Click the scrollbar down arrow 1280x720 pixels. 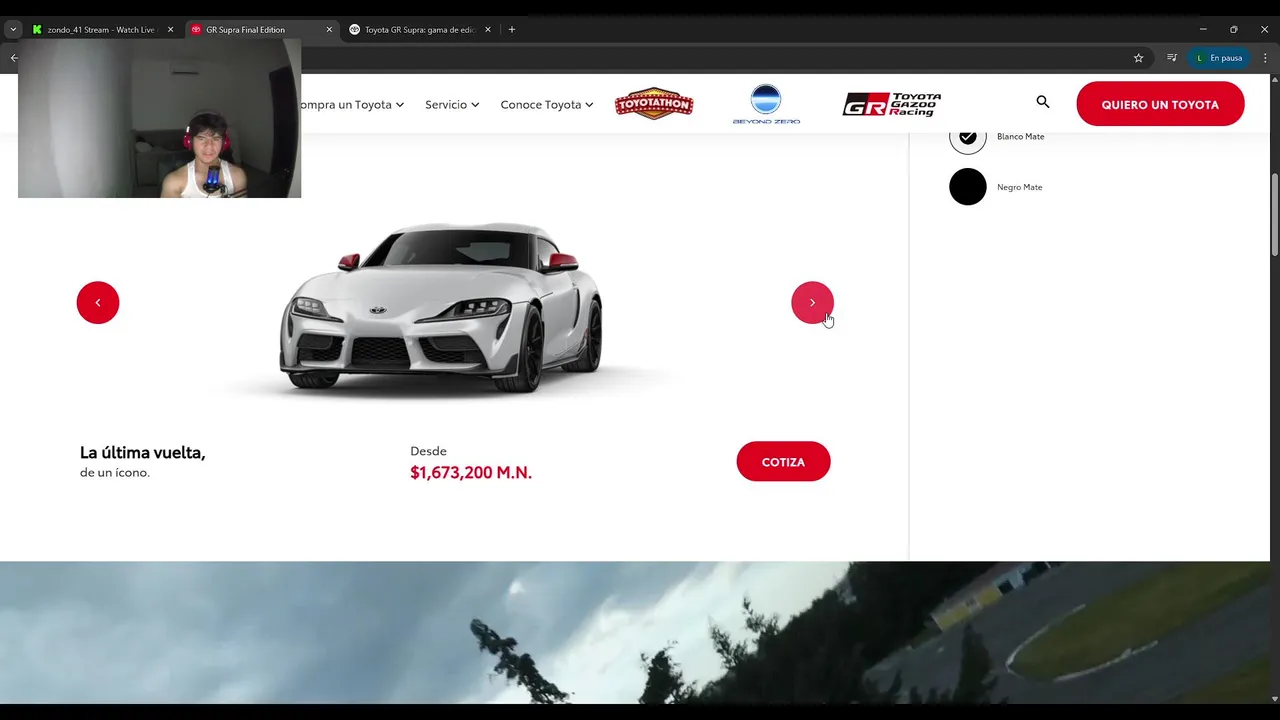pyautogui.click(x=1274, y=699)
